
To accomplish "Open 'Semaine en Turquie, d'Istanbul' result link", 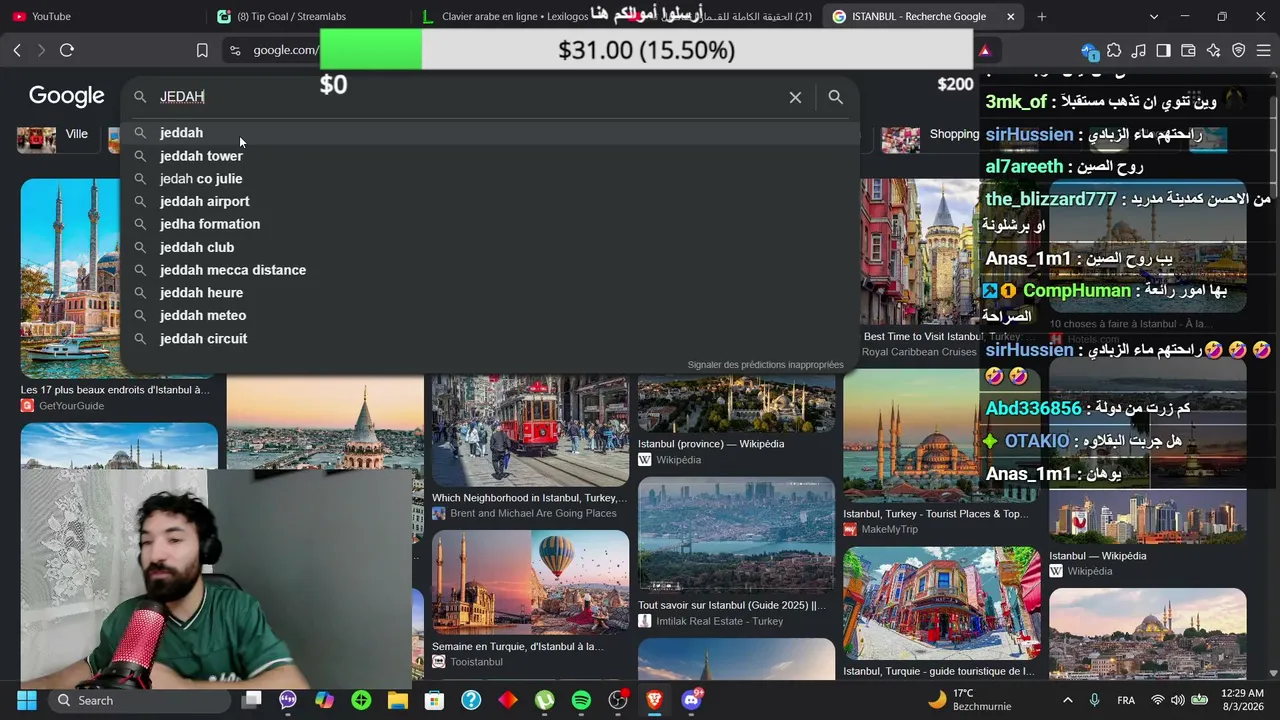I will coord(518,647).
